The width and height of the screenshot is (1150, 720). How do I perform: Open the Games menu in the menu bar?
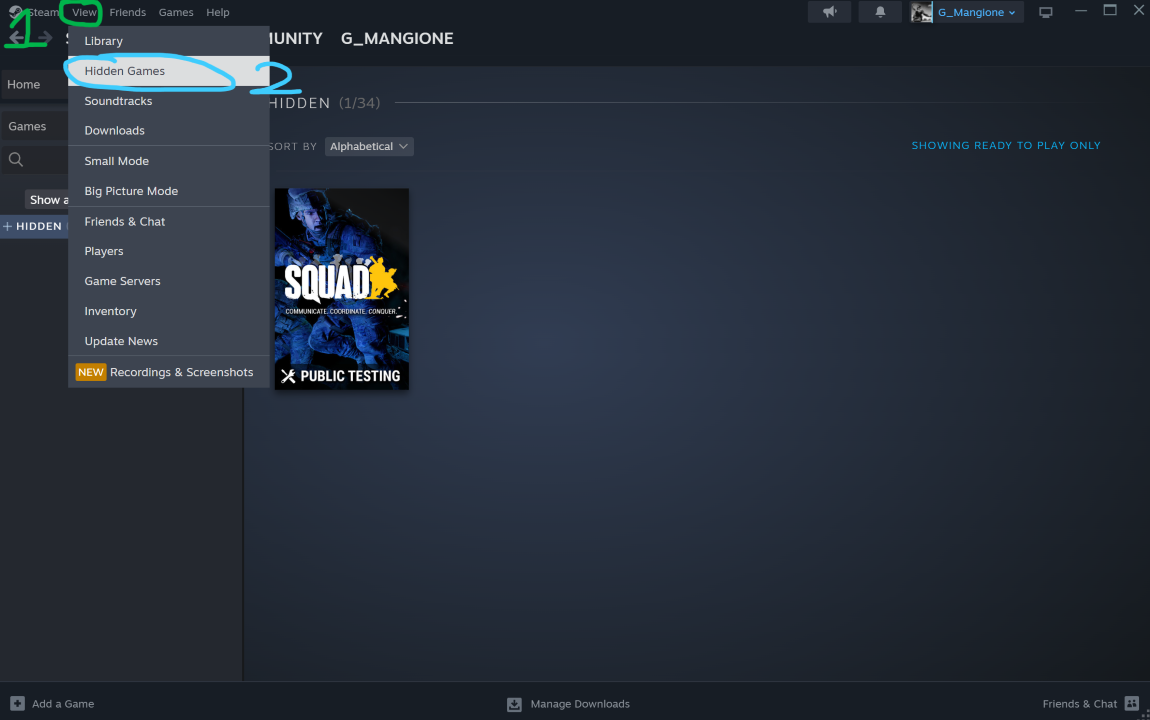point(176,12)
